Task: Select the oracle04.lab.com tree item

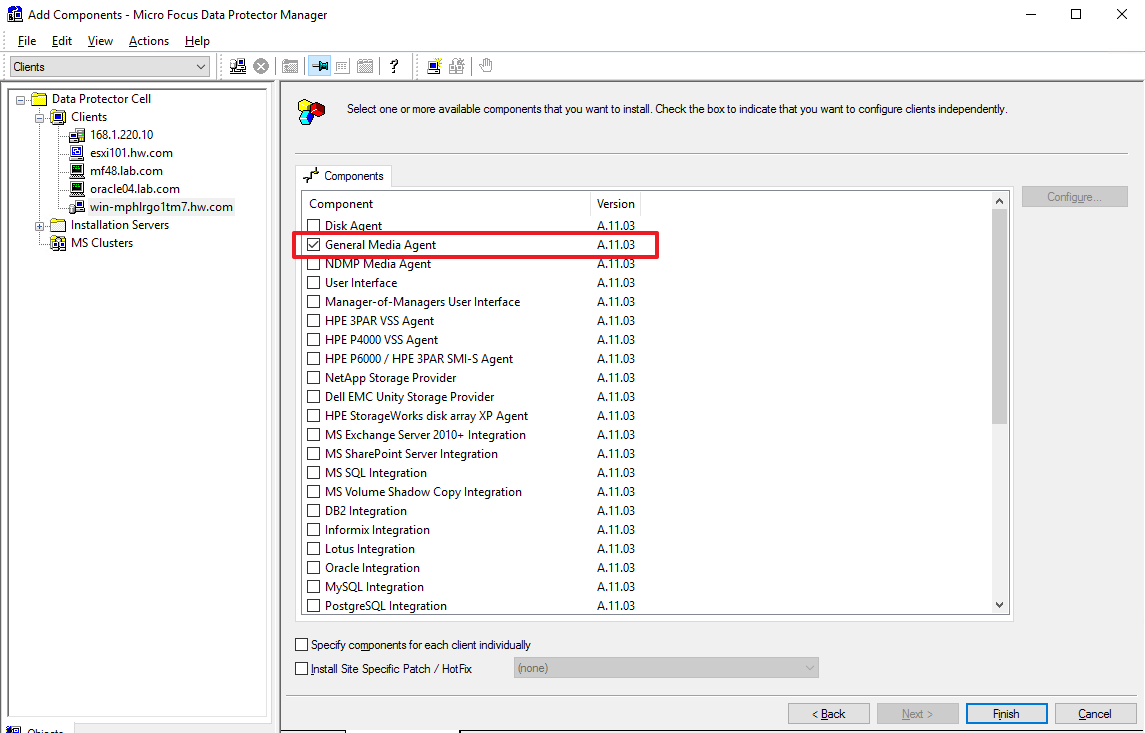Action: pyautogui.click(x=135, y=189)
